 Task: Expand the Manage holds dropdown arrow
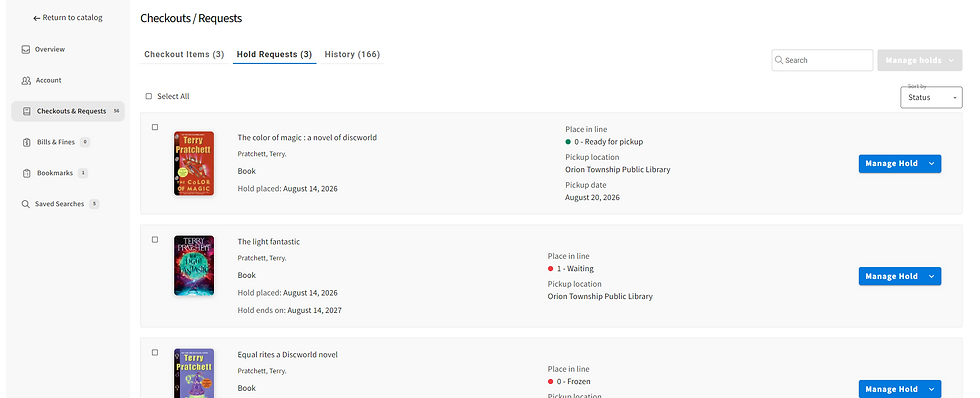(x=951, y=60)
